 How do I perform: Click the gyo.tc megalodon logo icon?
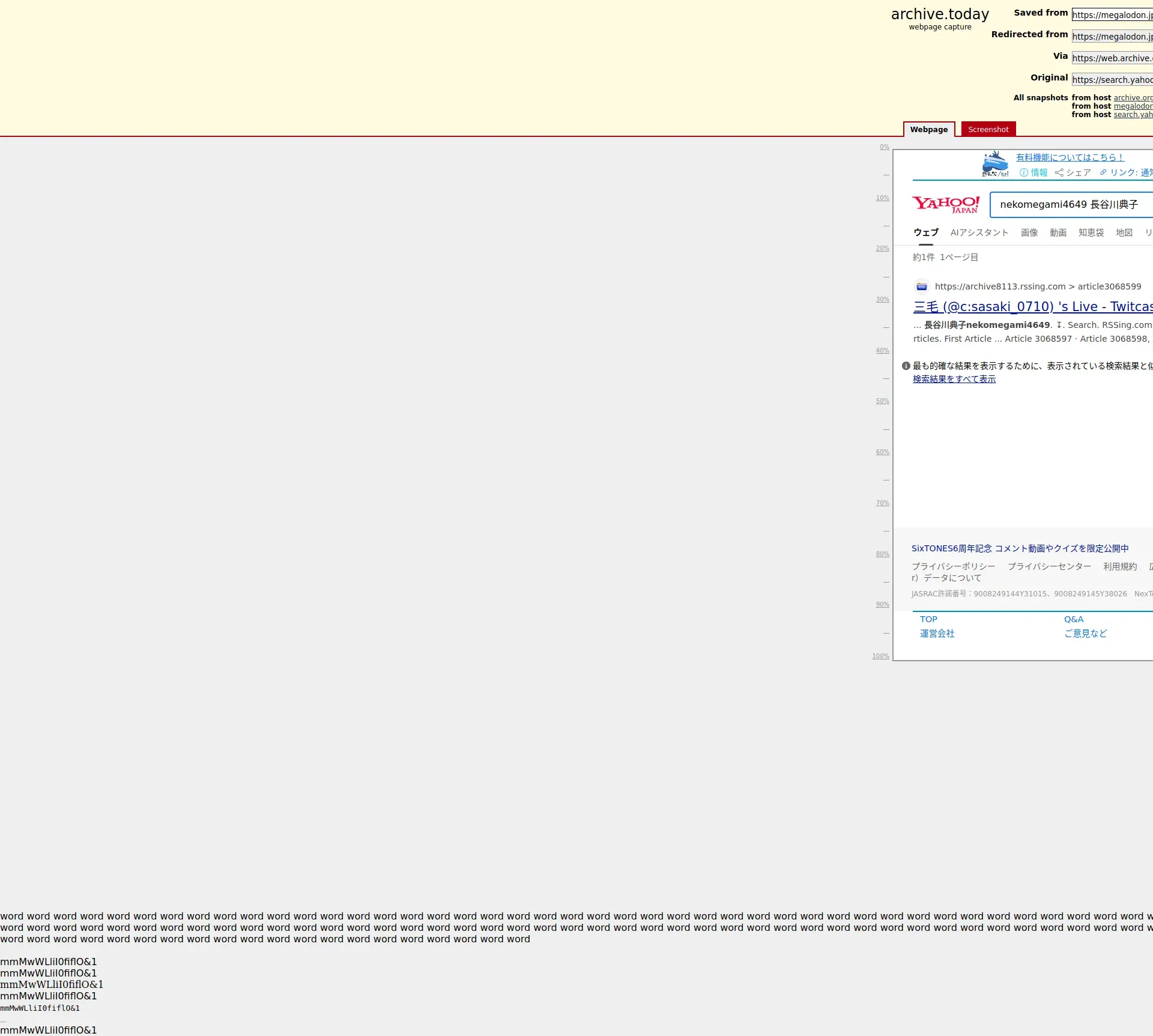(995, 164)
